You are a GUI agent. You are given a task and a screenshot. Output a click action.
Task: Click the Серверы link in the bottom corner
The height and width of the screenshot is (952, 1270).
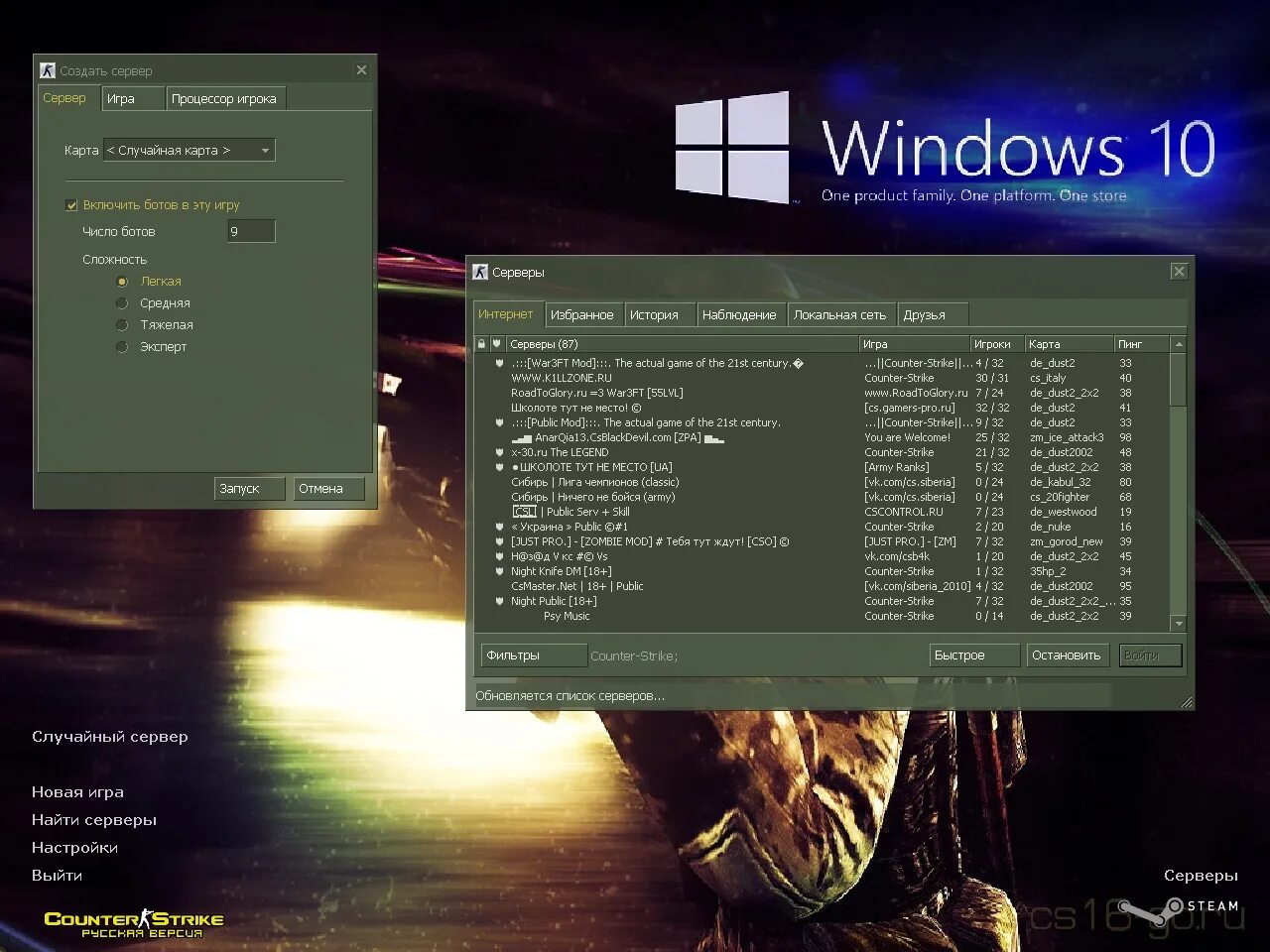(x=1201, y=876)
